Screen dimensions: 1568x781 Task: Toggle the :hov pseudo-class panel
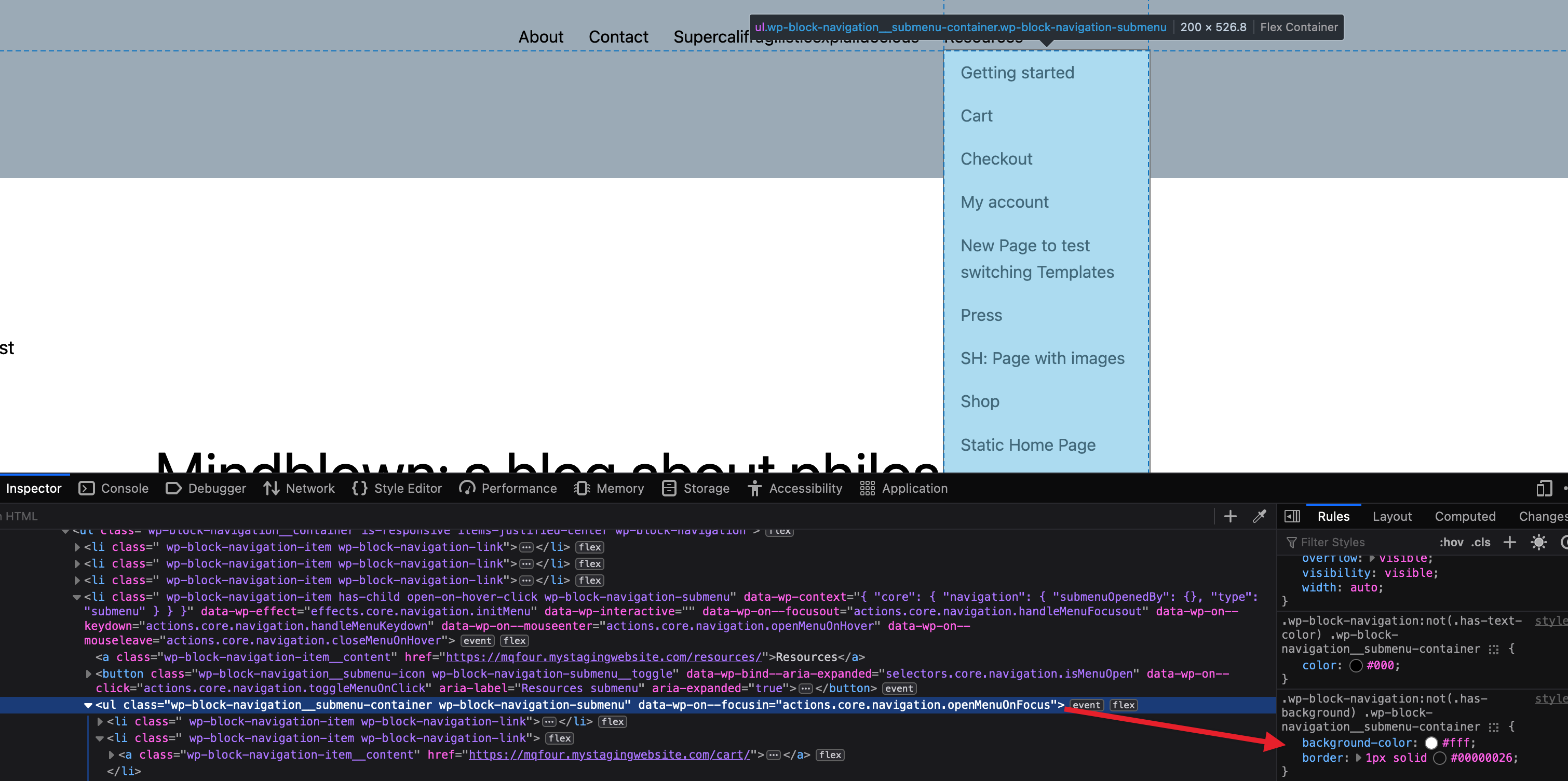[1452, 542]
